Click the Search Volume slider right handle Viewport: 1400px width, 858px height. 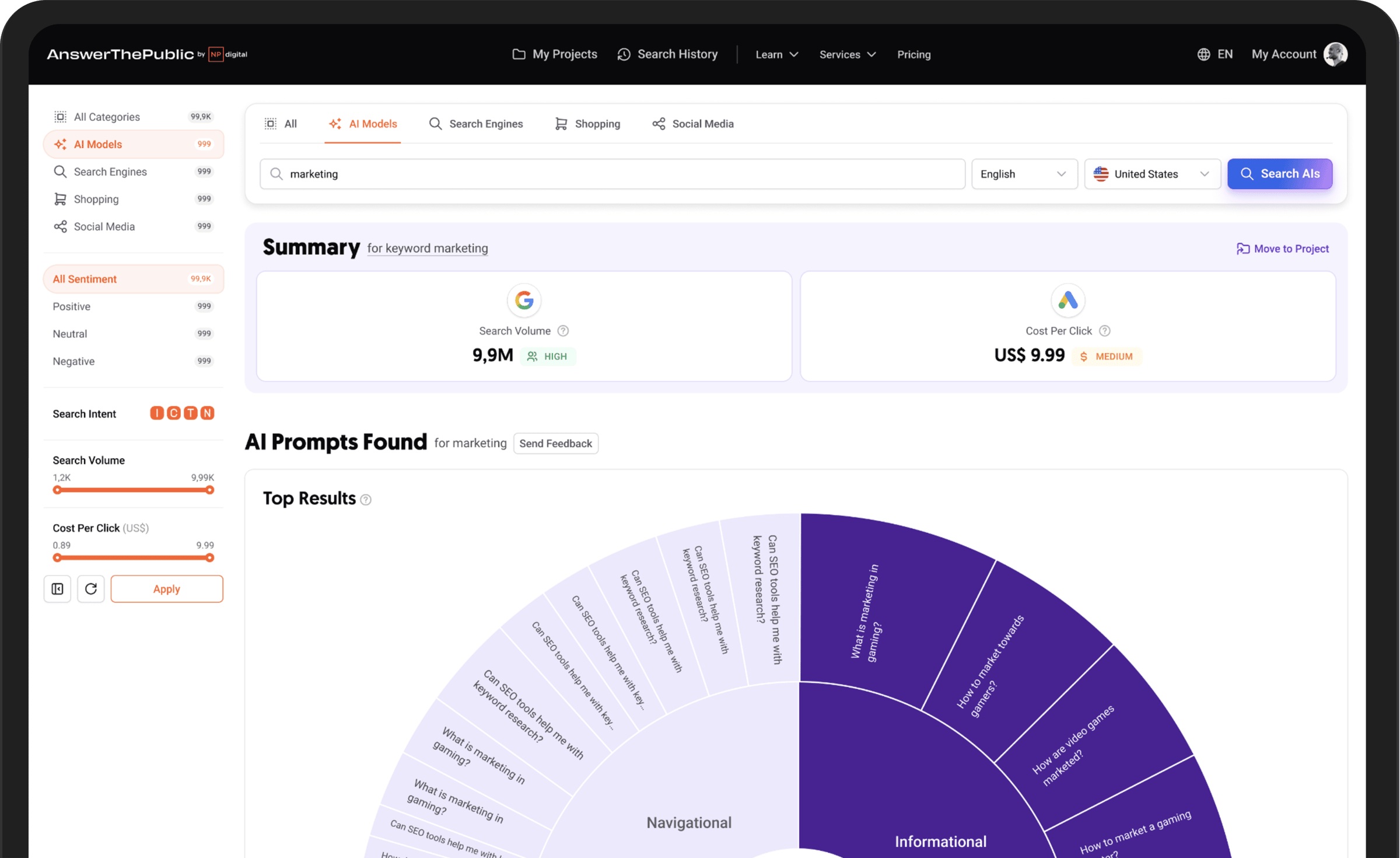pos(209,490)
